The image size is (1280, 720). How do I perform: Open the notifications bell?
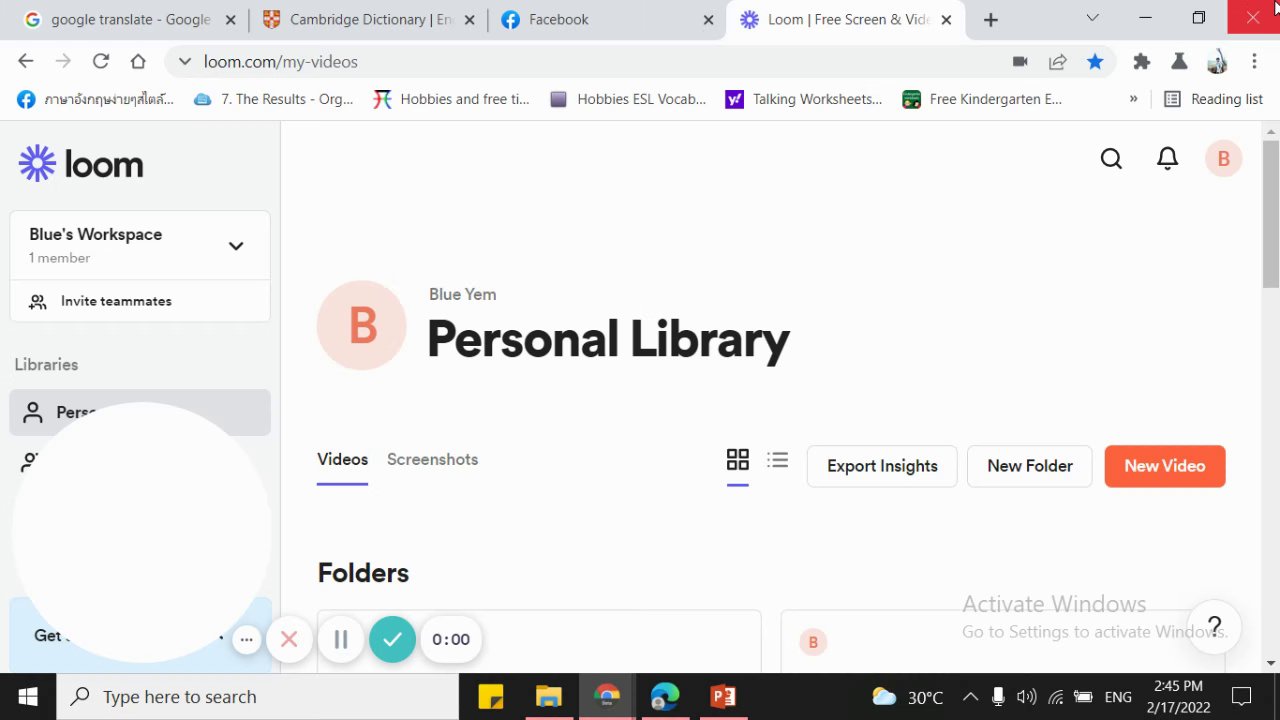coord(1167,159)
